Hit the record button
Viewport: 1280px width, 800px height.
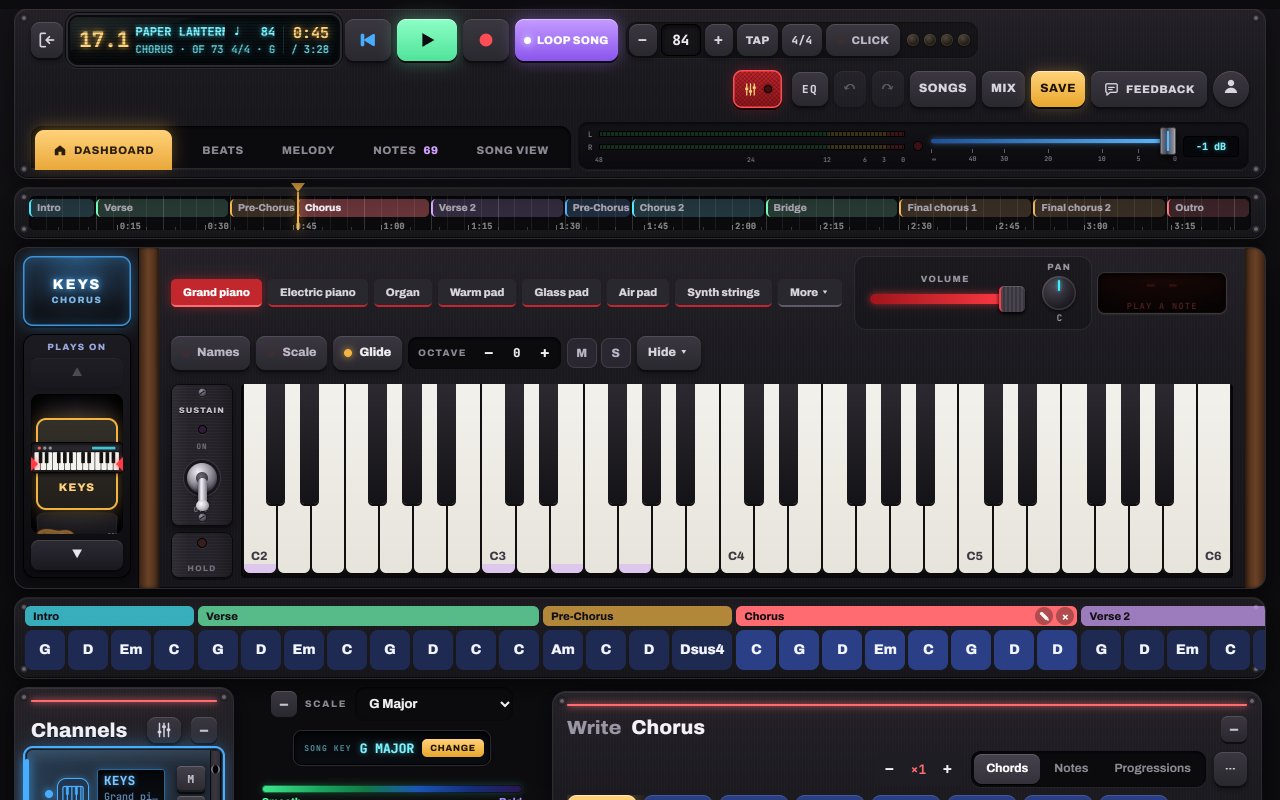click(486, 40)
